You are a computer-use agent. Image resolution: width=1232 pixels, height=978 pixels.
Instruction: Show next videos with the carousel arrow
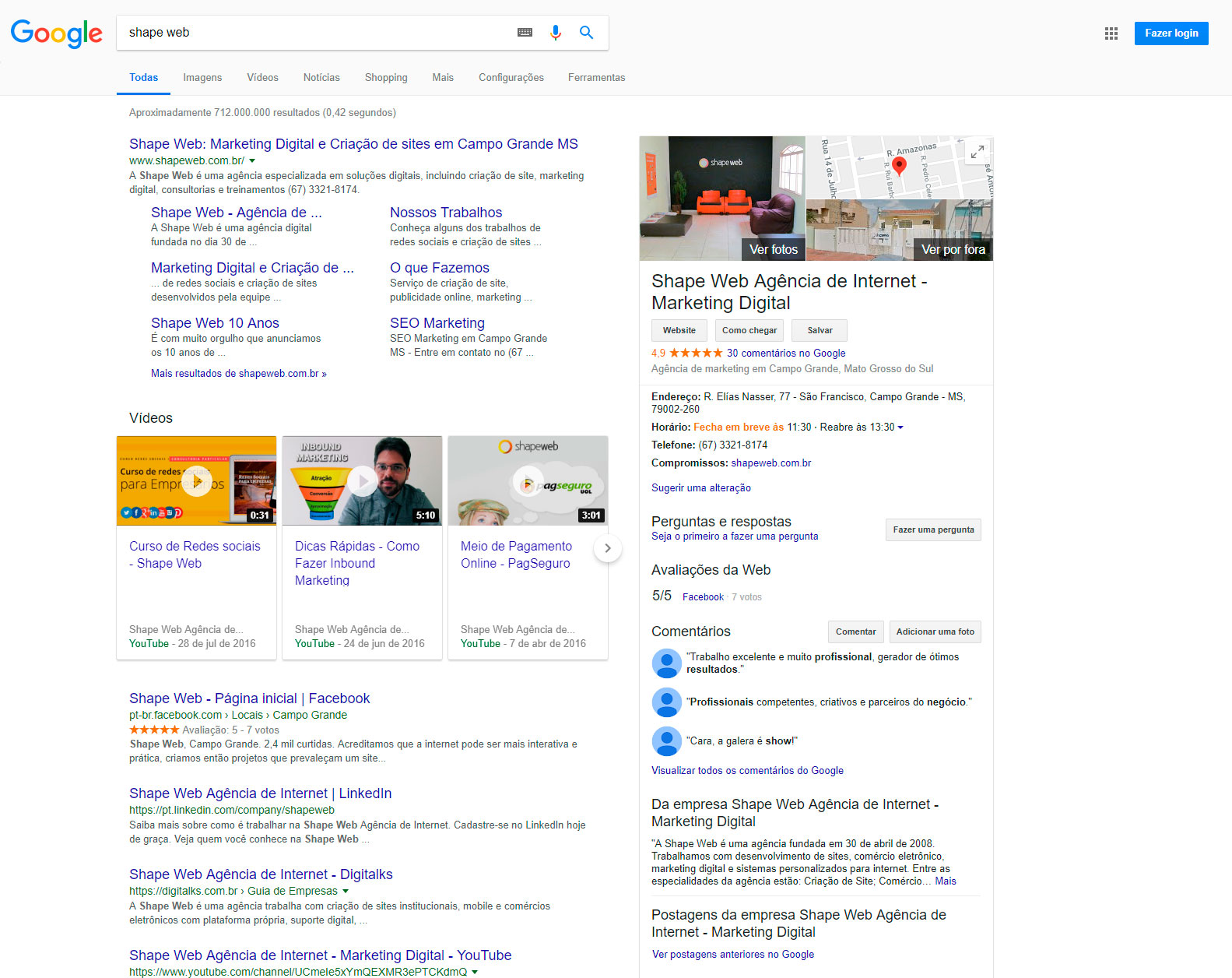[608, 548]
